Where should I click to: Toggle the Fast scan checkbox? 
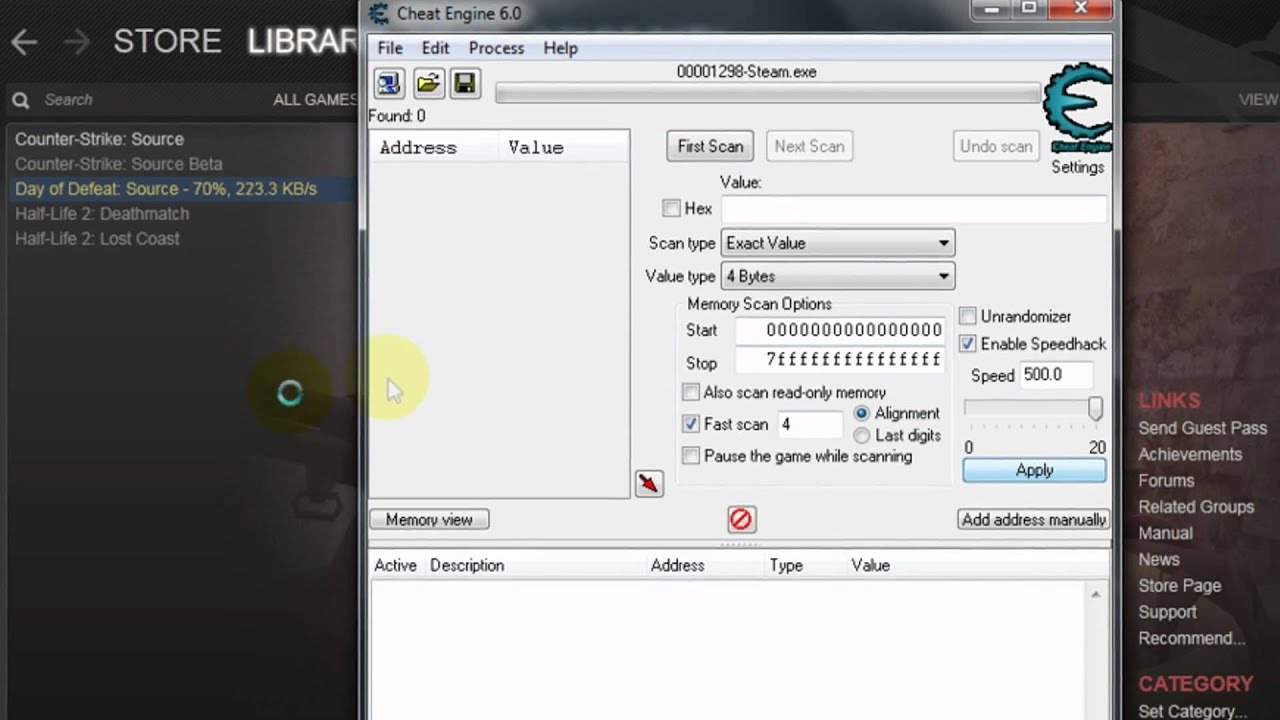click(691, 424)
